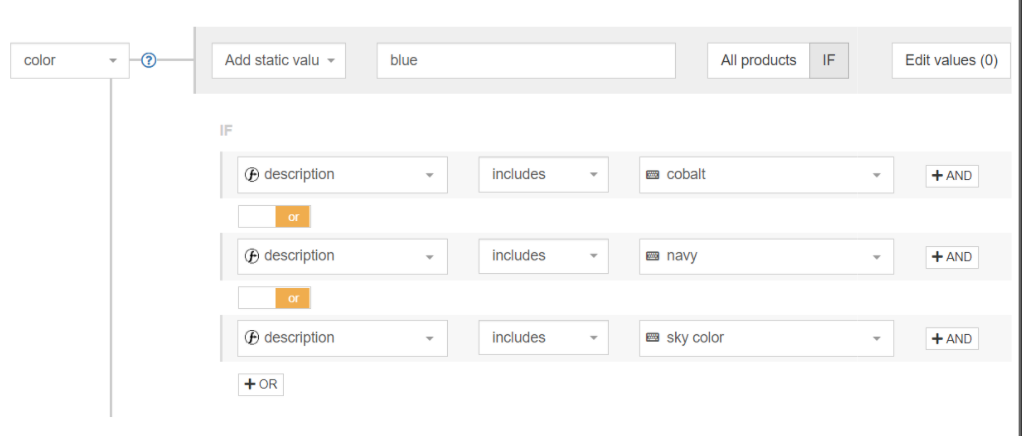Image resolution: width=1022 pixels, height=436 pixels.
Task: Open the includes operator dropdown for the cobalt row
Action: click(x=543, y=174)
